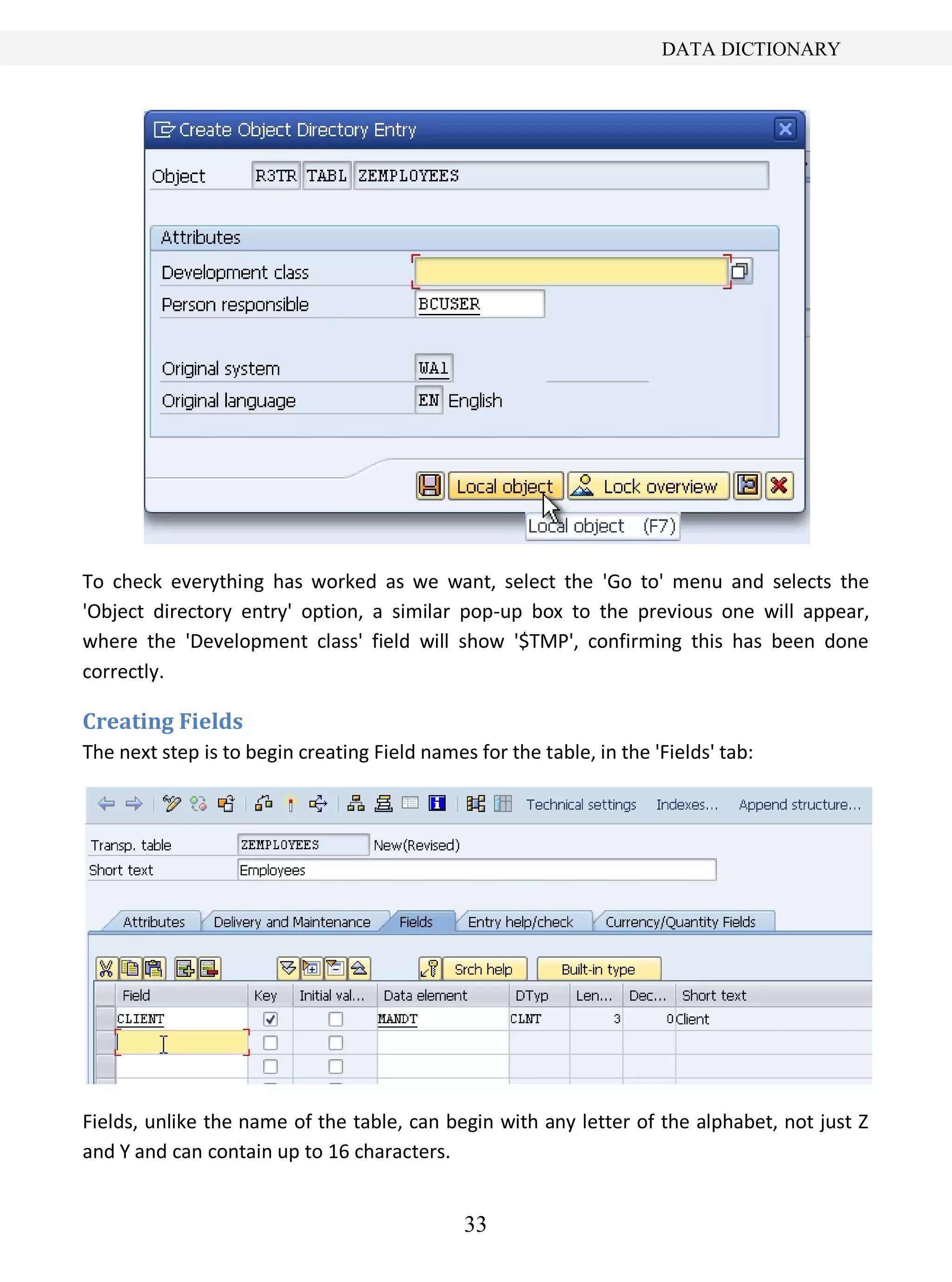Click the back arrow in the table toolbar
952x1282 pixels.
coord(106,804)
